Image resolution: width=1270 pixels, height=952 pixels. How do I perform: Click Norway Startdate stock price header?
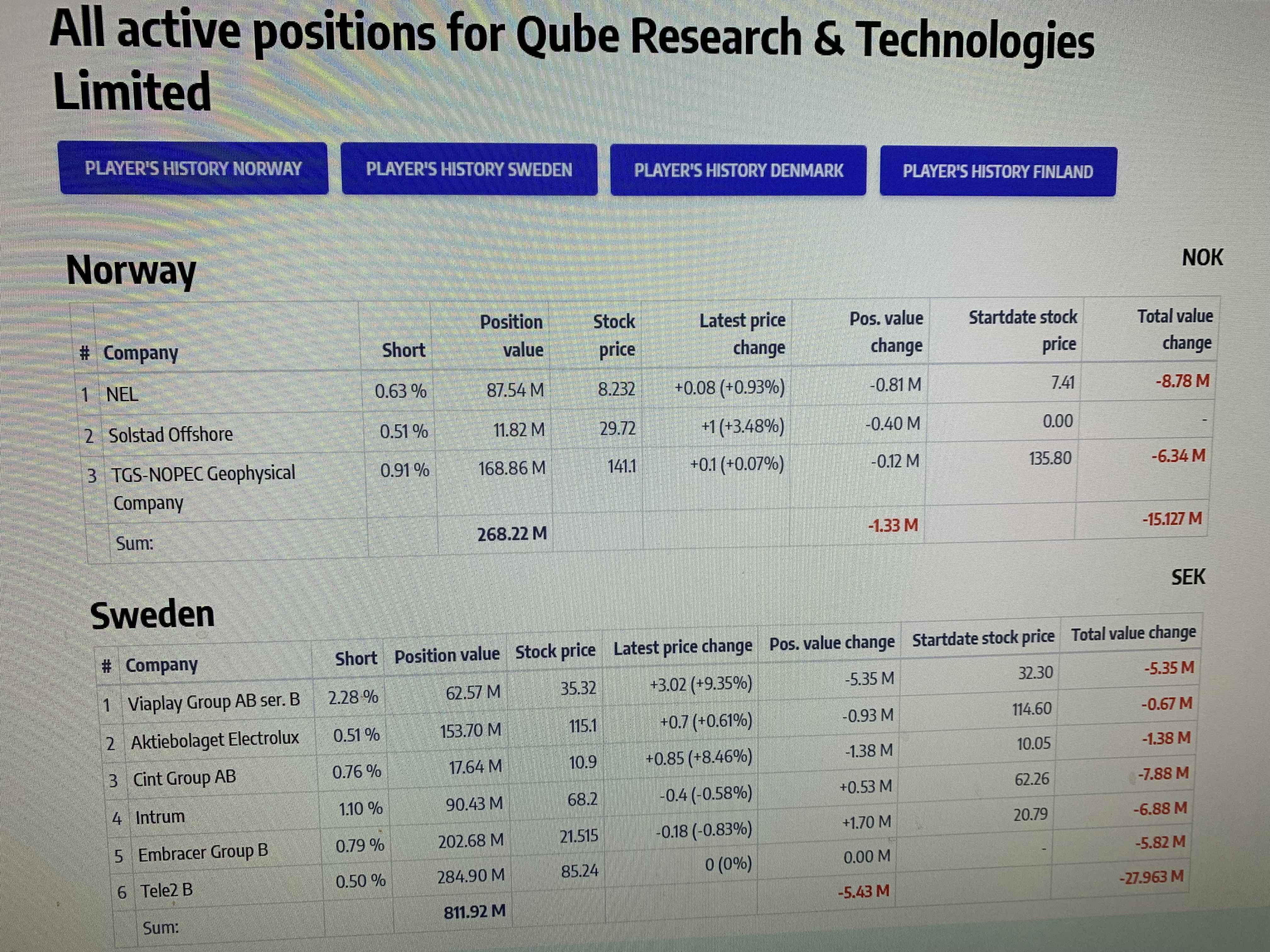(1023, 331)
